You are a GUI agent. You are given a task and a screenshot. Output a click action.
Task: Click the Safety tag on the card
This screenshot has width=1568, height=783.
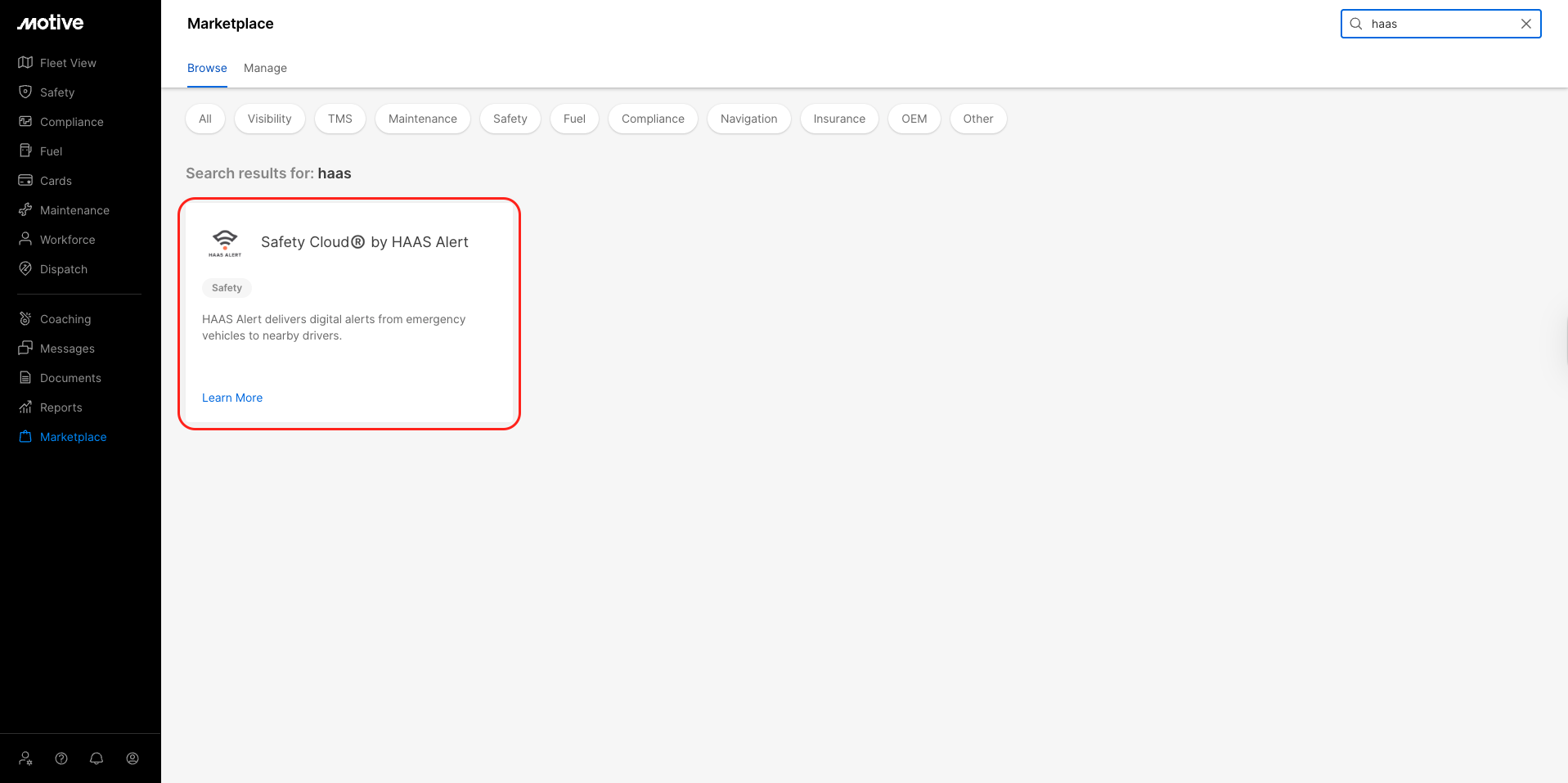click(x=227, y=288)
